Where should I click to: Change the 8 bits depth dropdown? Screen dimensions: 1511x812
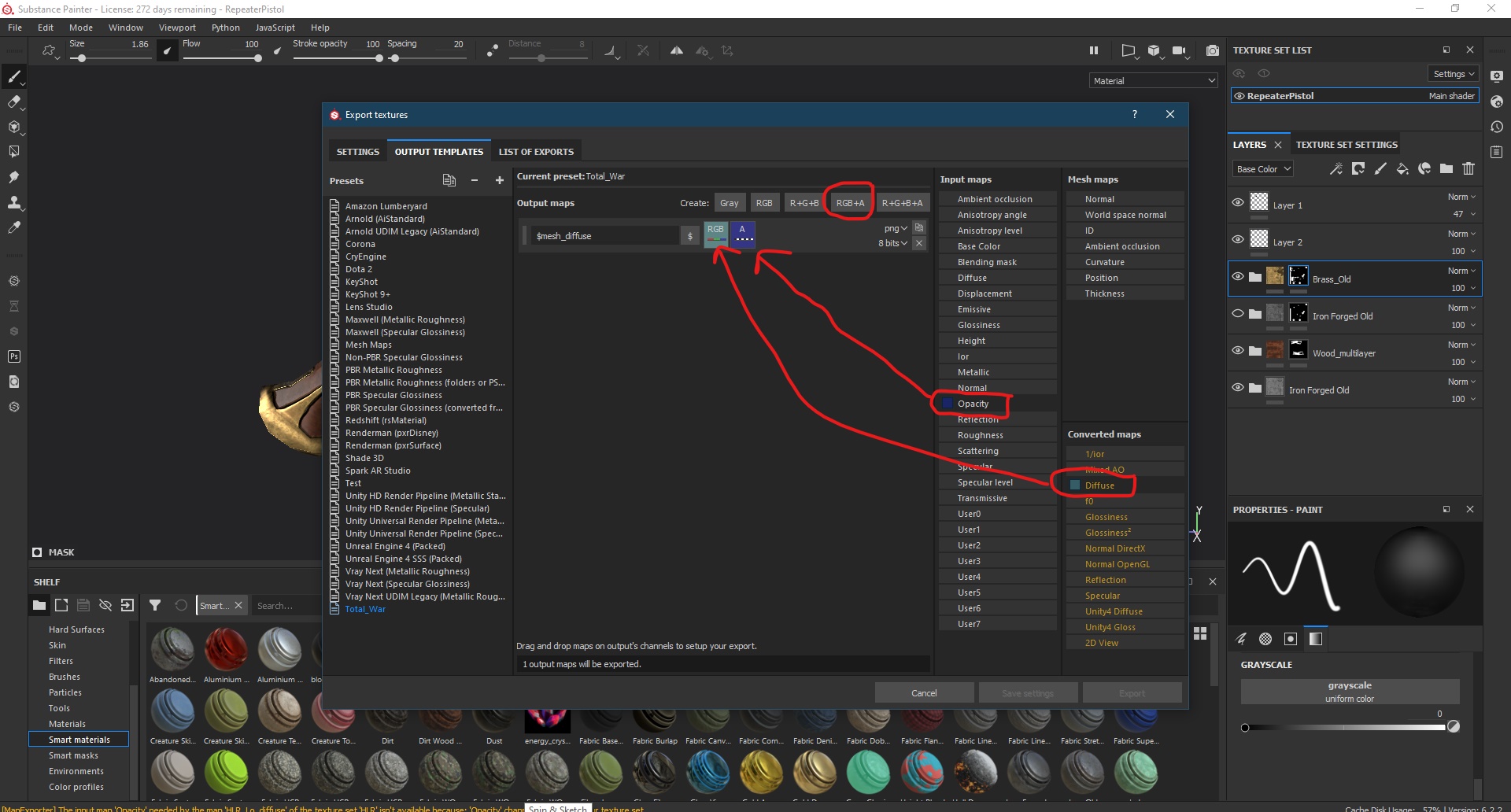893,243
